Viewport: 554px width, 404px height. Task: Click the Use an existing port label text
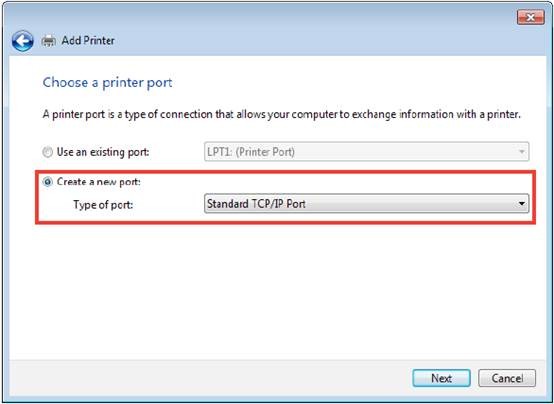(x=103, y=152)
